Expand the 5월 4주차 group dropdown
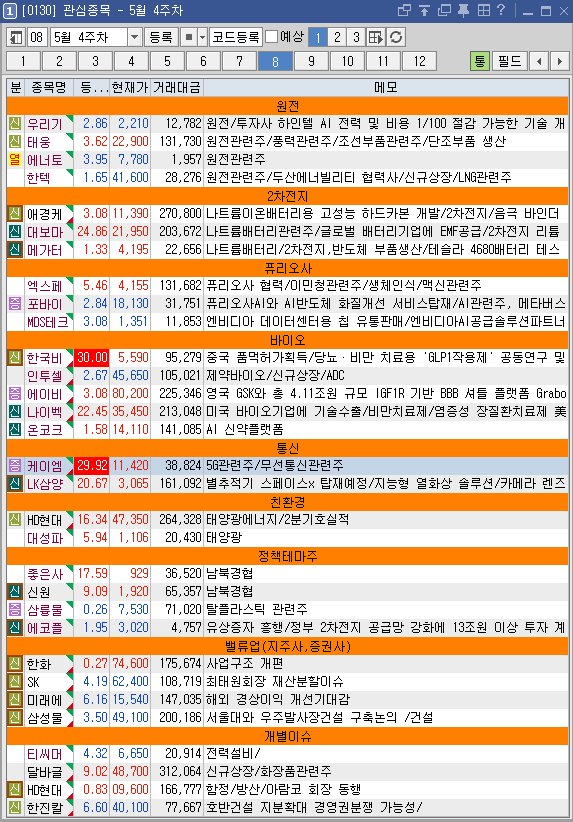Viewport: 573px width, 822px height. point(134,37)
